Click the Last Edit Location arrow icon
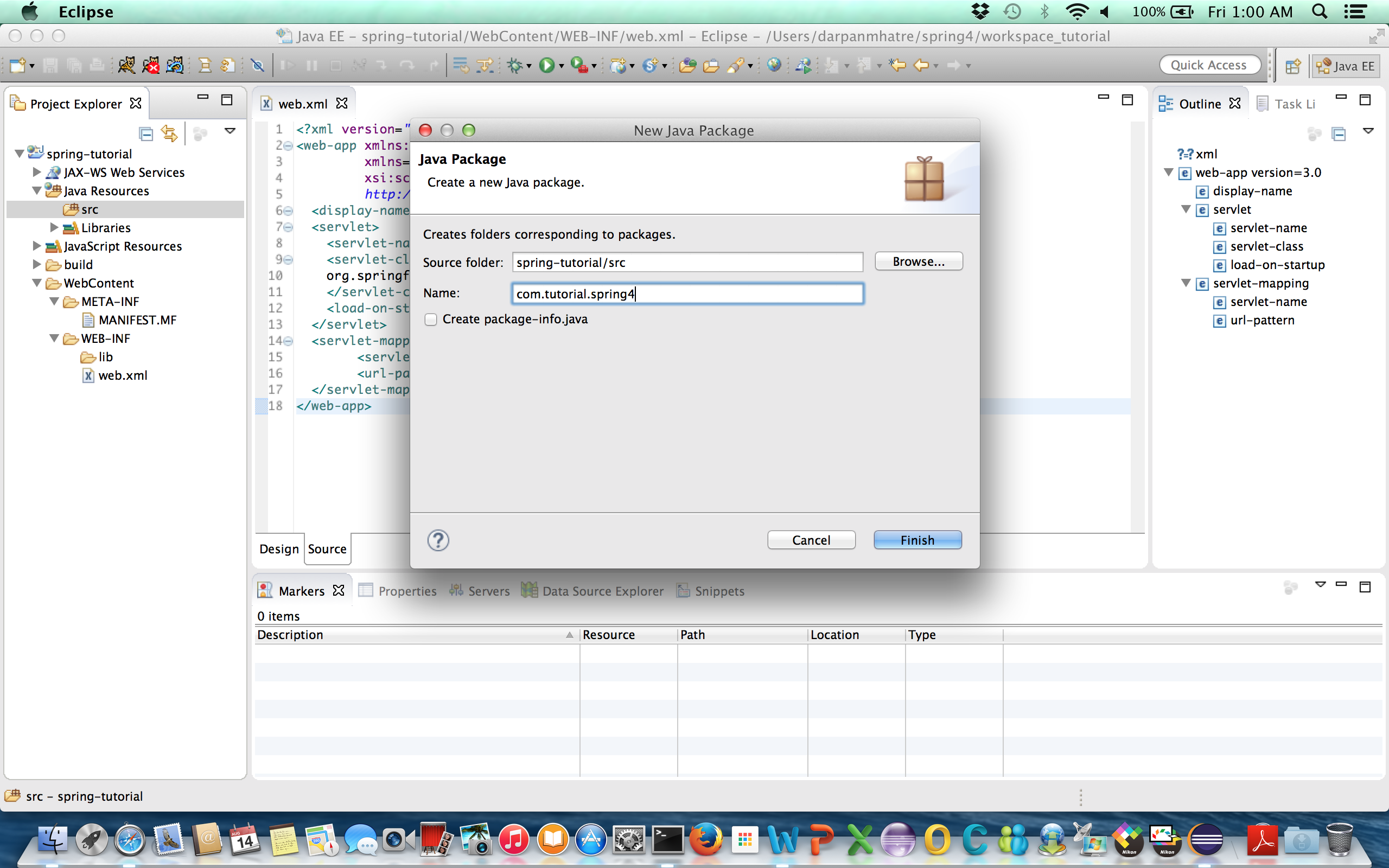Image resolution: width=1389 pixels, height=868 pixels. pos(897,66)
